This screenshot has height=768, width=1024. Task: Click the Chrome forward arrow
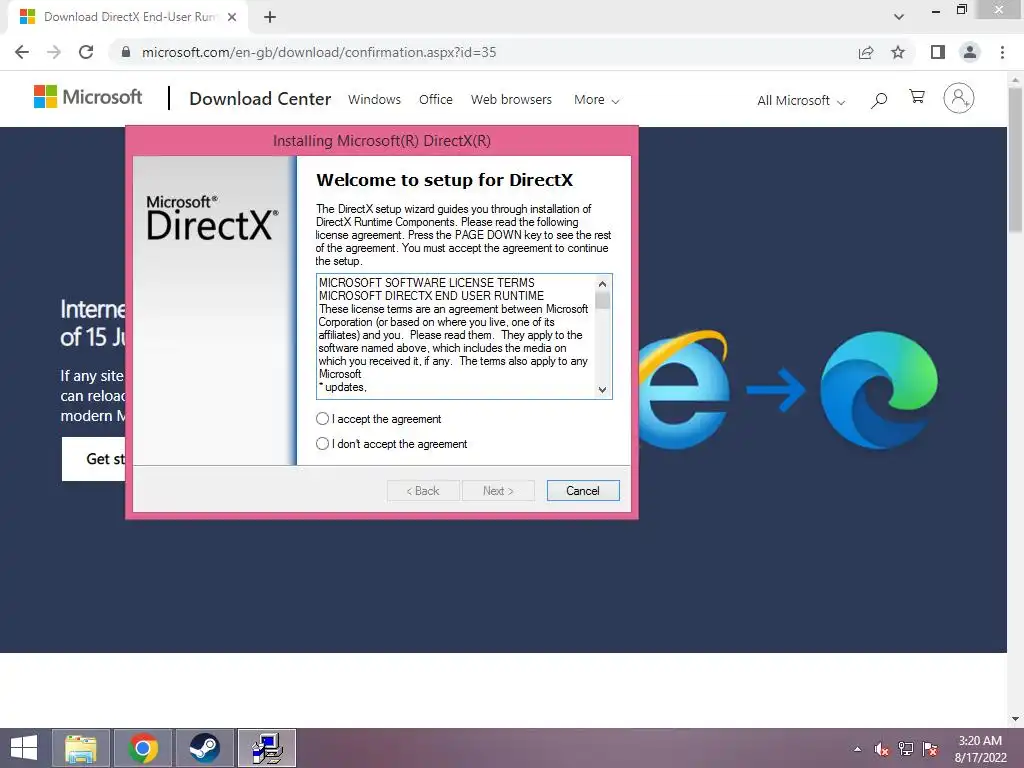pos(54,52)
